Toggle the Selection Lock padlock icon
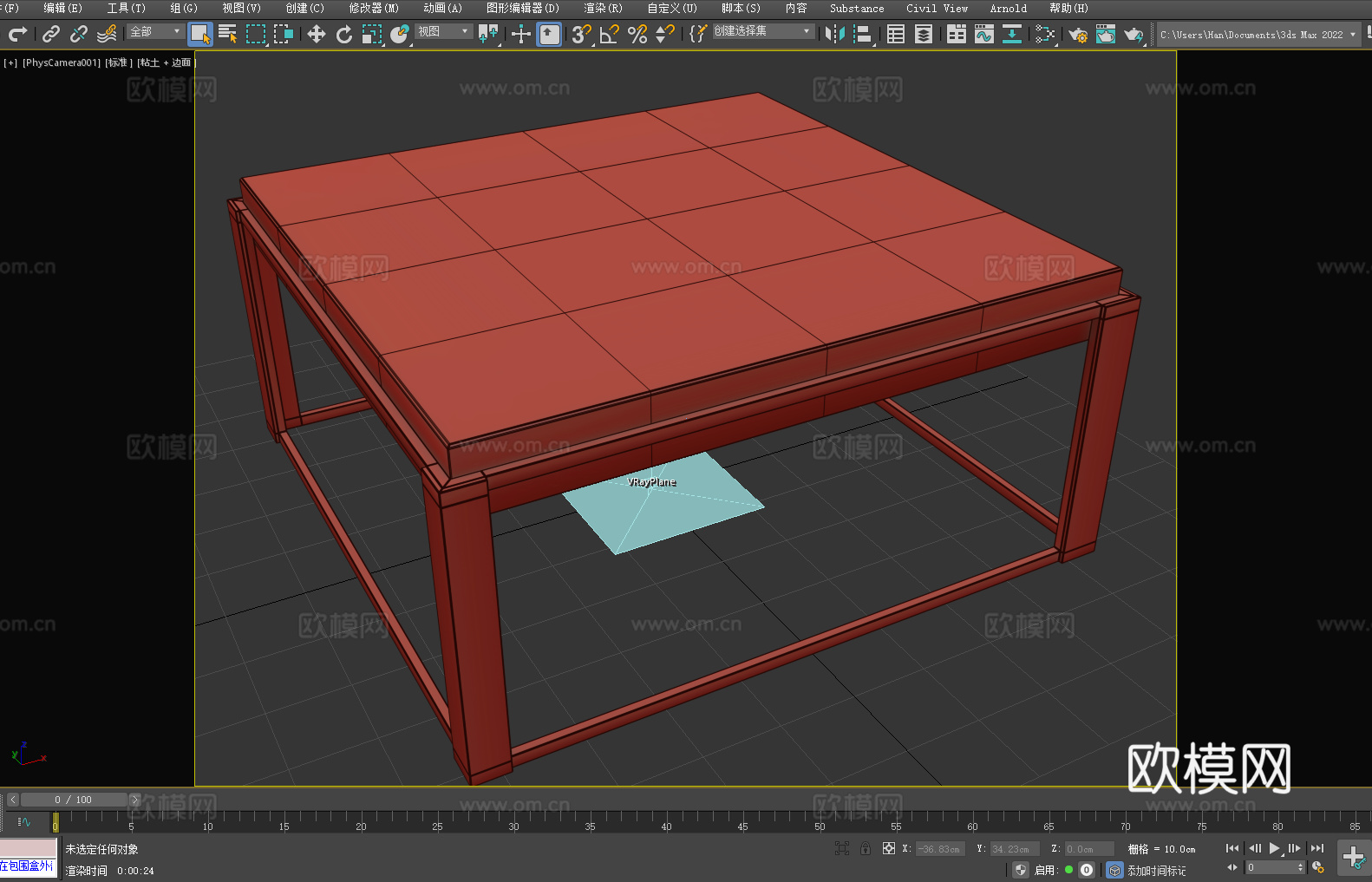The height and width of the screenshot is (882, 1372). pyautogui.click(x=866, y=848)
